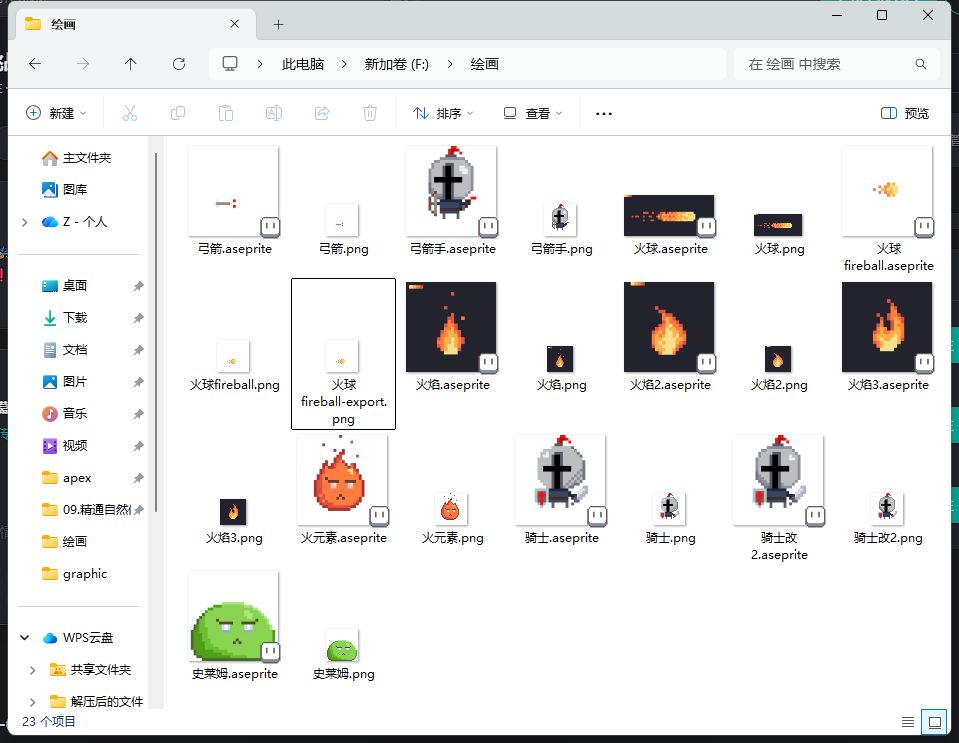Click the computer icon in address bar
959x743 pixels.
point(230,64)
